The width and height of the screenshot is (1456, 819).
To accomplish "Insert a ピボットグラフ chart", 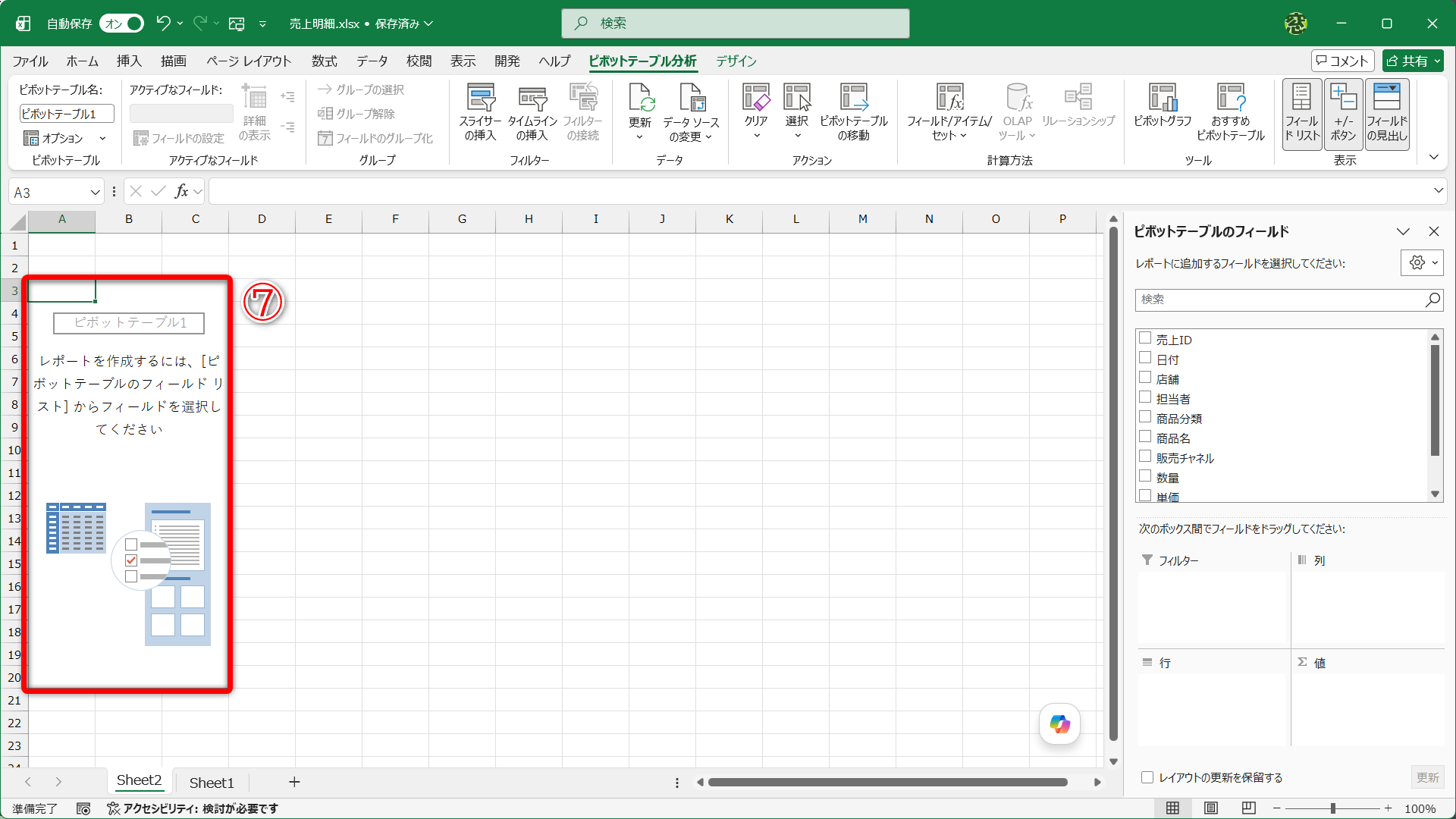I will click(1163, 106).
